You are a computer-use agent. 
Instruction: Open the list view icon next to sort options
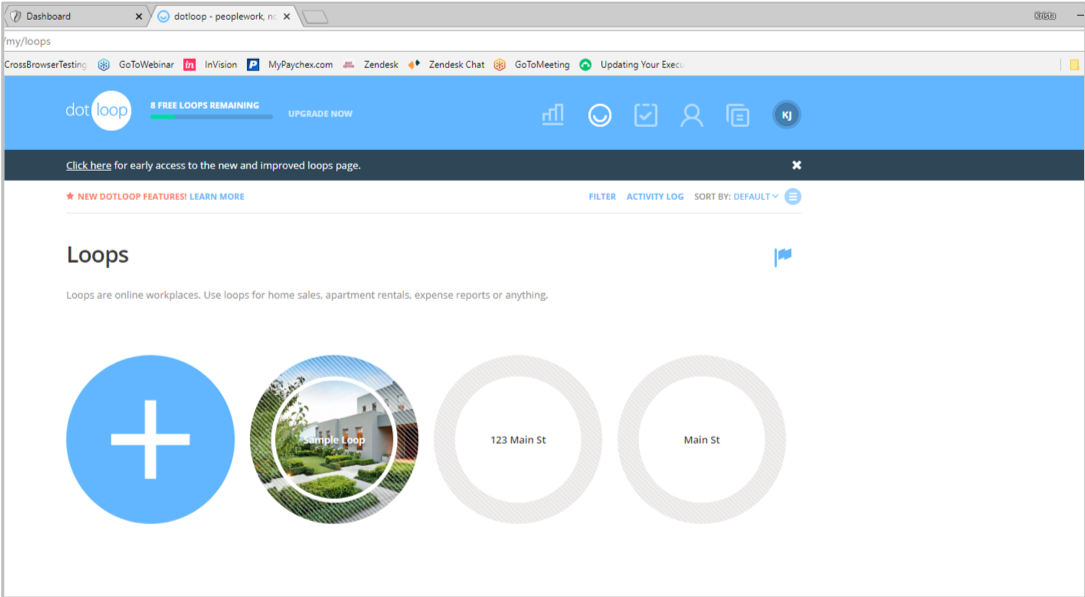pos(792,196)
